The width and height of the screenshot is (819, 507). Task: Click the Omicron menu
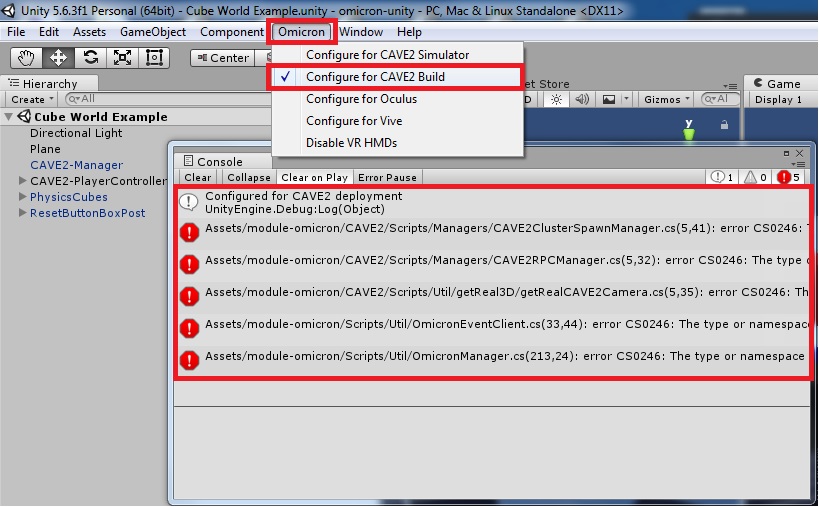[x=301, y=32]
